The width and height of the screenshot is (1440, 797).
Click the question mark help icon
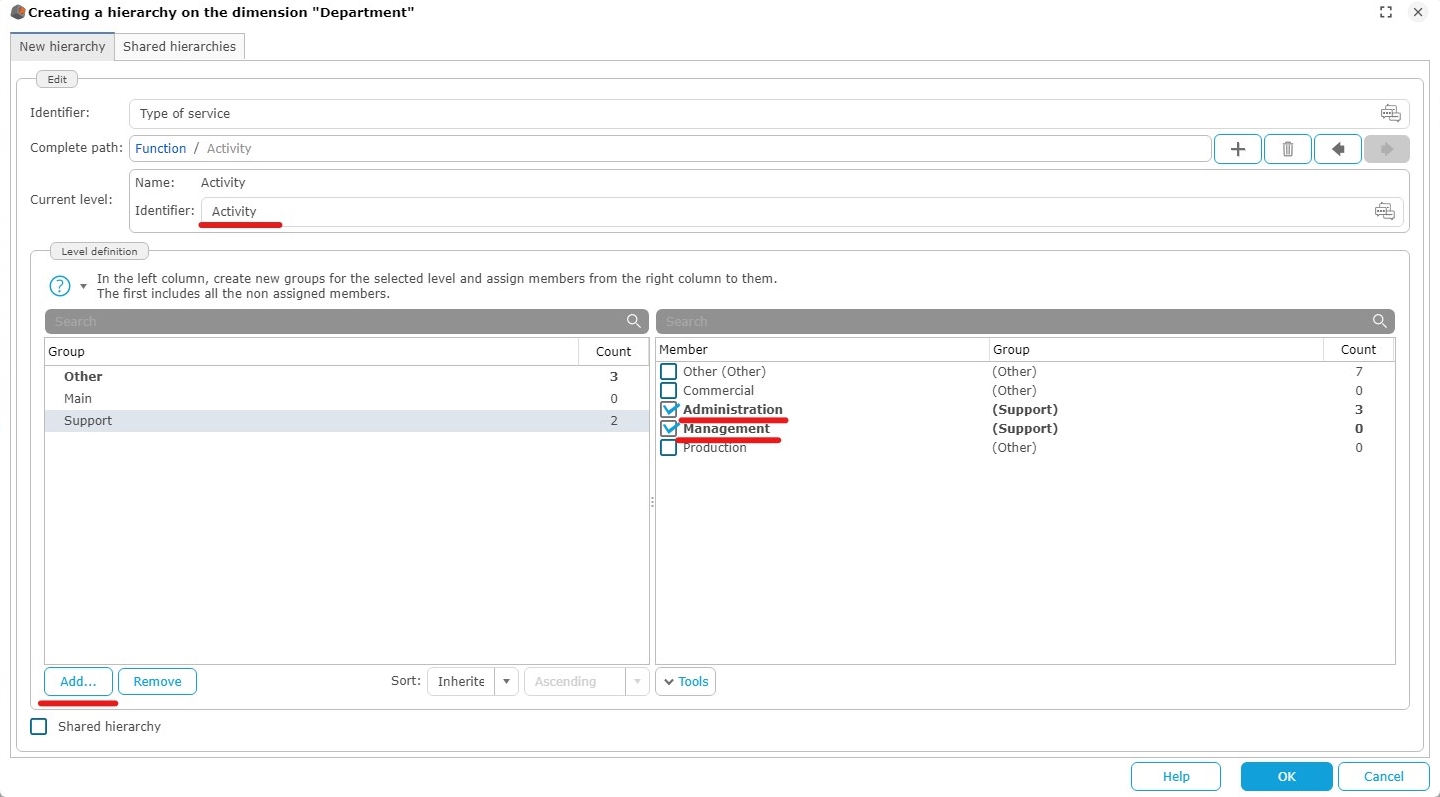click(60, 286)
